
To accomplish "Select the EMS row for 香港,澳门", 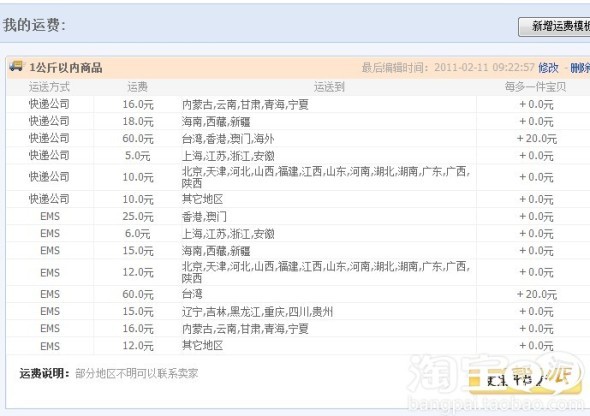I will [x=298, y=216].
